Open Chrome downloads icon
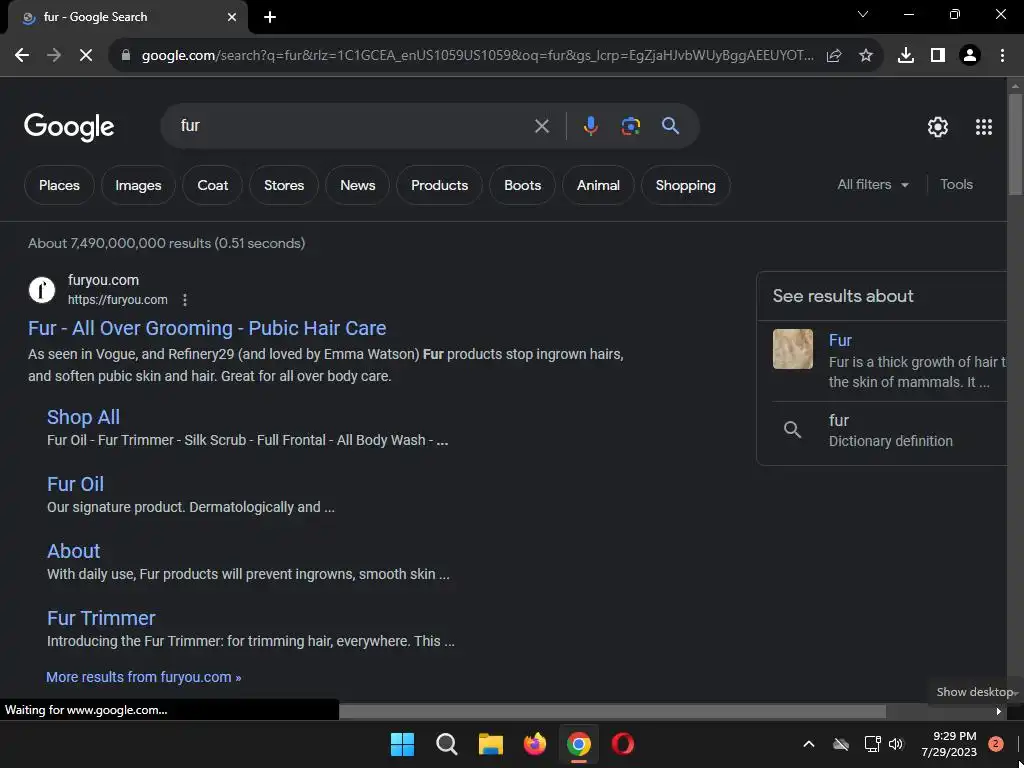The height and width of the screenshot is (768, 1024). click(906, 56)
